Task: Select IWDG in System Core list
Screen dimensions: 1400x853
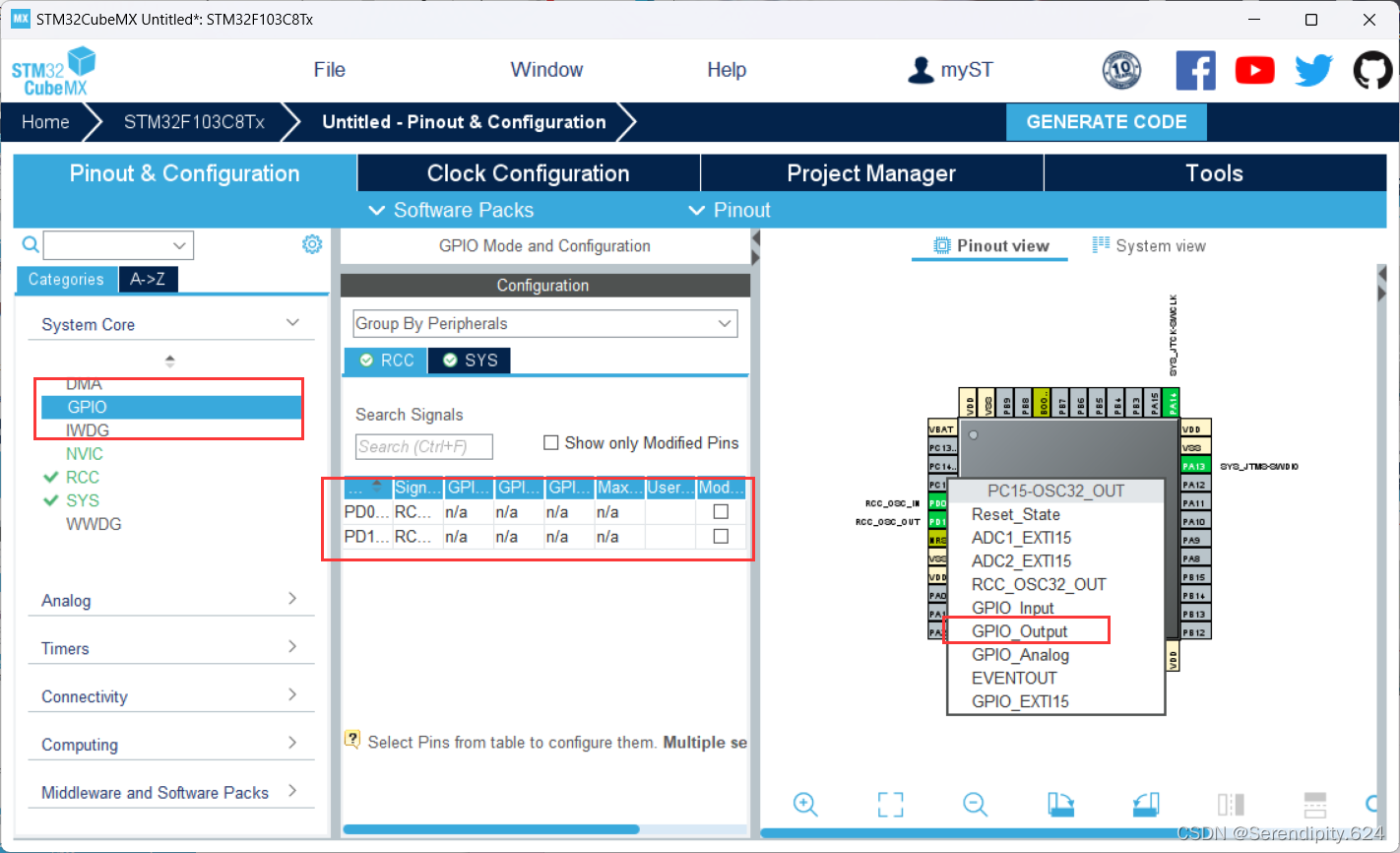Action: (88, 430)
